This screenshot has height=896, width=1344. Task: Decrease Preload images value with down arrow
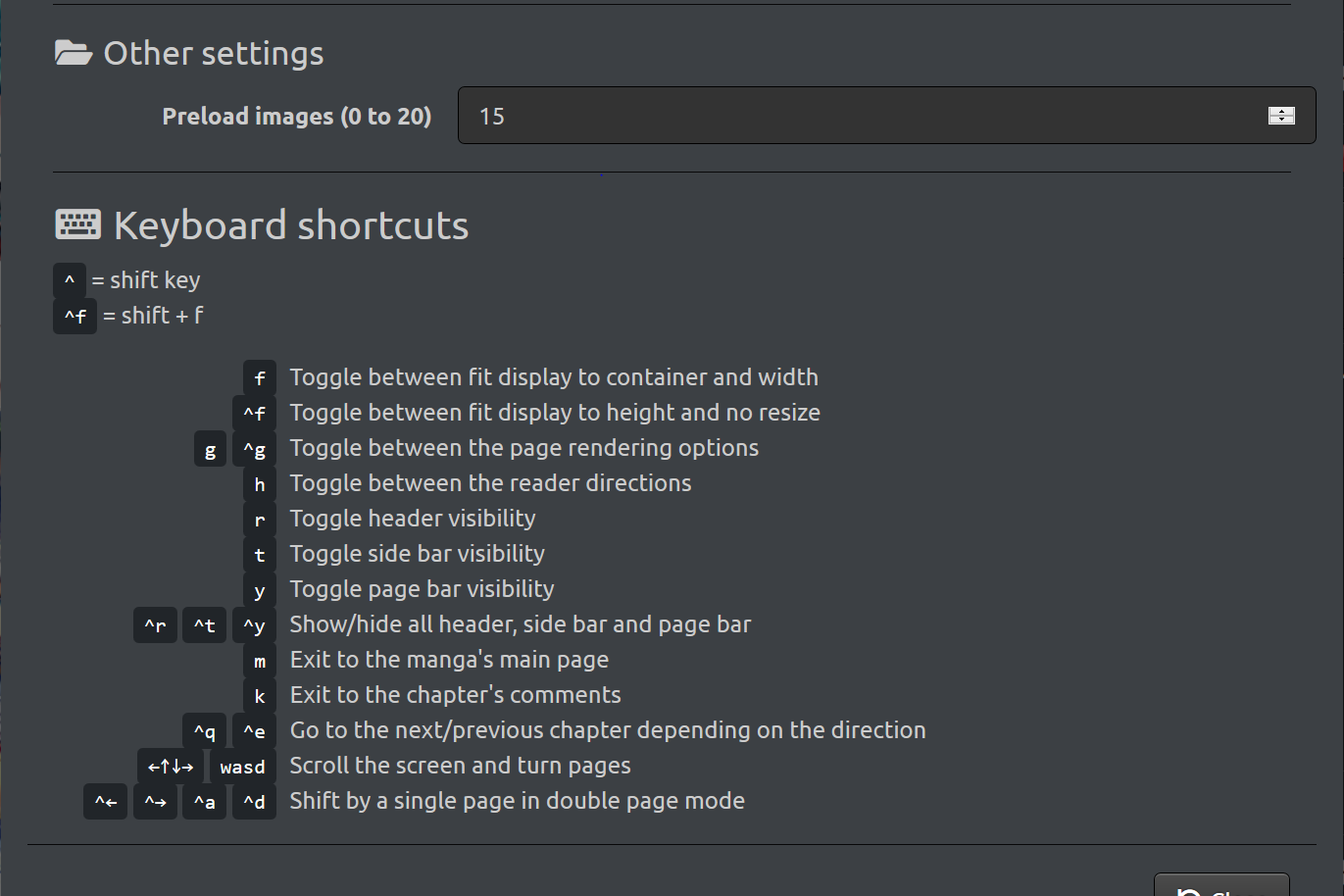[x=1281, y=121]
